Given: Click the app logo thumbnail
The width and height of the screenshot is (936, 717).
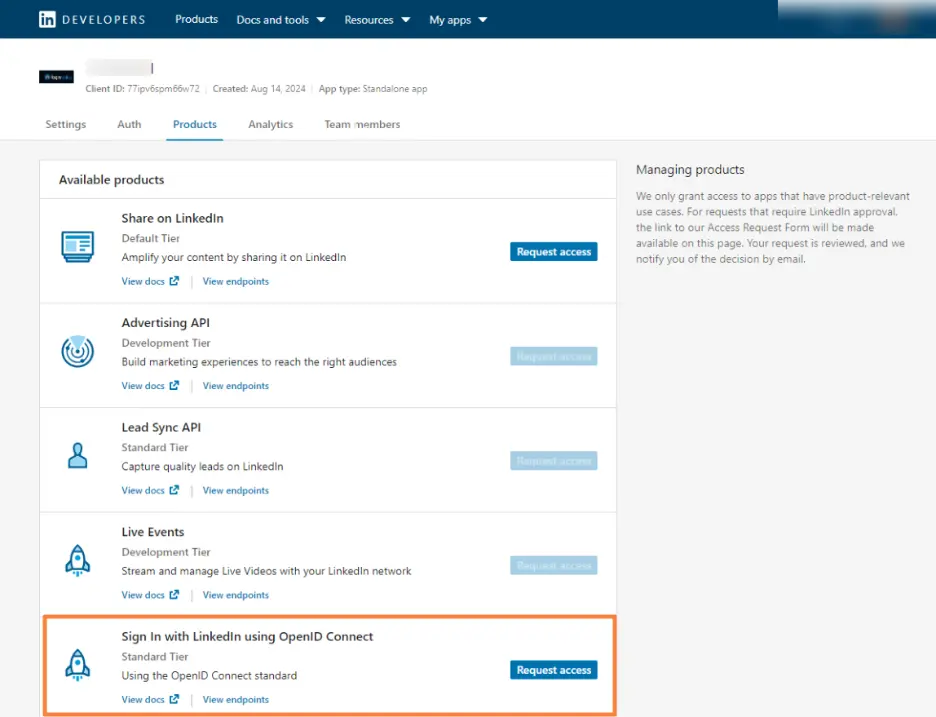Looking at the screenshot, I should click(x=56, y=76).
